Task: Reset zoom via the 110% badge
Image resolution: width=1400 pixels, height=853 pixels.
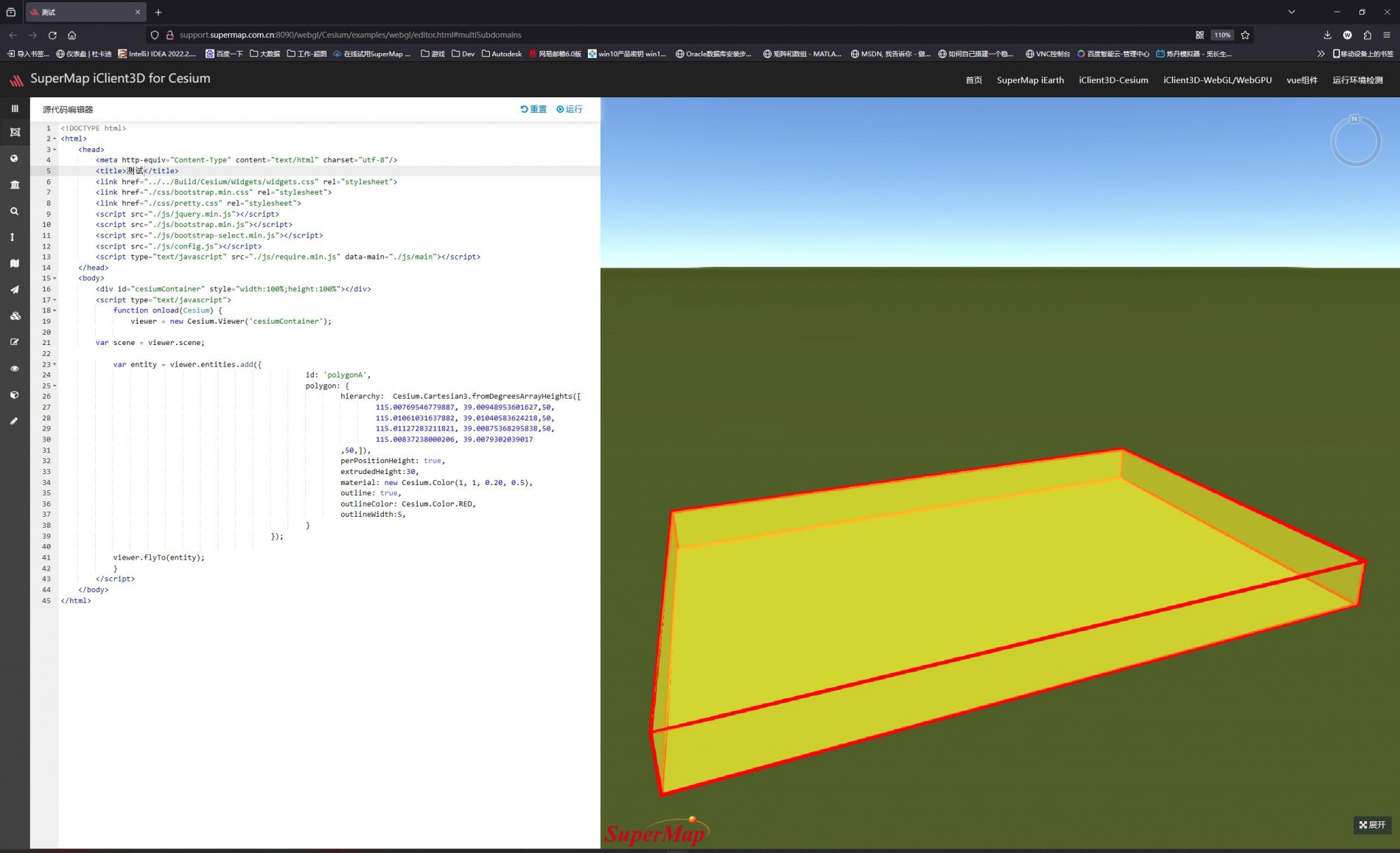Action: tap(1222, 35)
